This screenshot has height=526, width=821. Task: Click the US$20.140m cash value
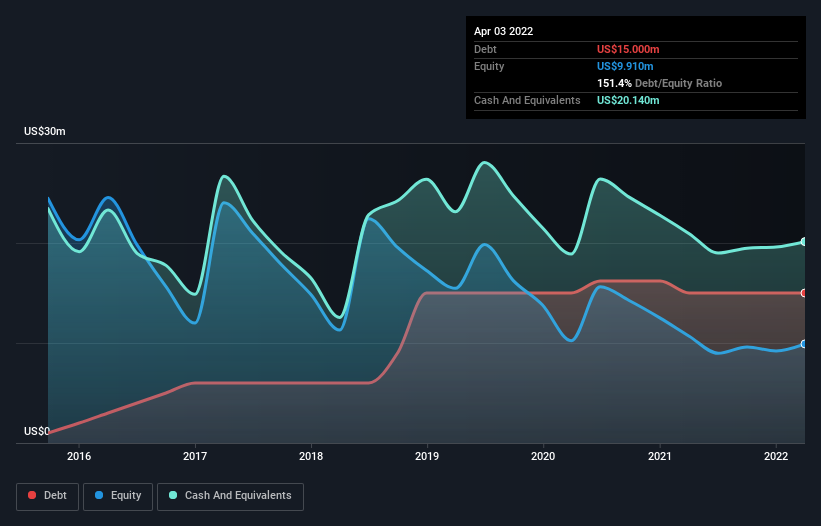click(x=628, y=100)
